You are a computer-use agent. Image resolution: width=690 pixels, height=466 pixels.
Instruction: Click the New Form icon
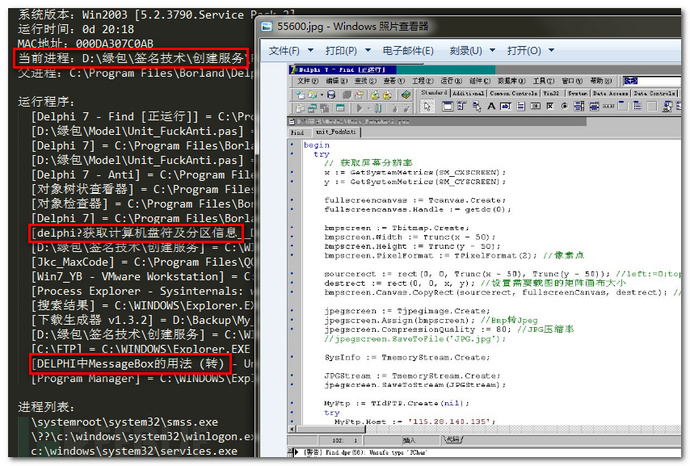click(x=340, y=108)
